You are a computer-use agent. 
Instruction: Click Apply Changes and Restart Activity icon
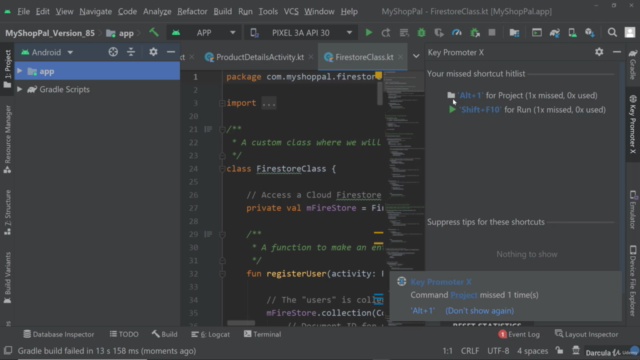pos(386,33)
